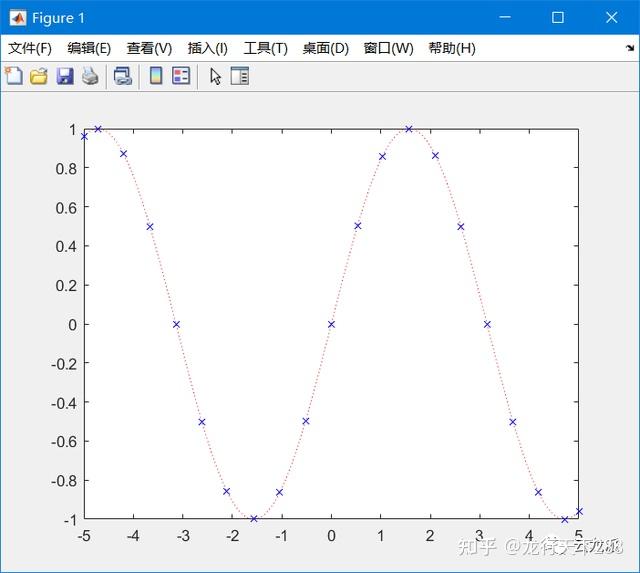Click y-axis tick label -0.6

[x=64, y=442]
